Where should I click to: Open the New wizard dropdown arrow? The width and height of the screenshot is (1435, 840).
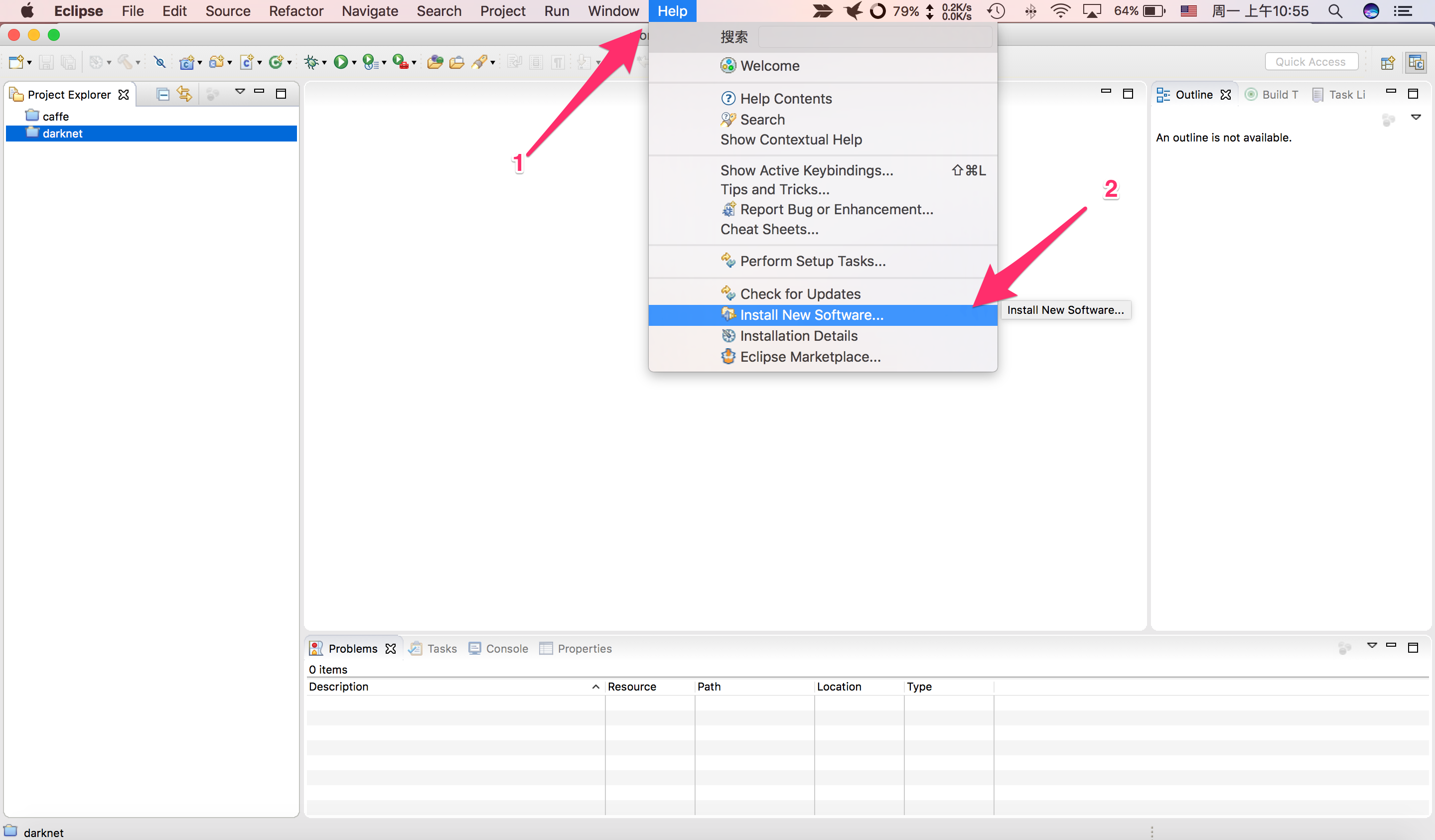tap(29, 63)
